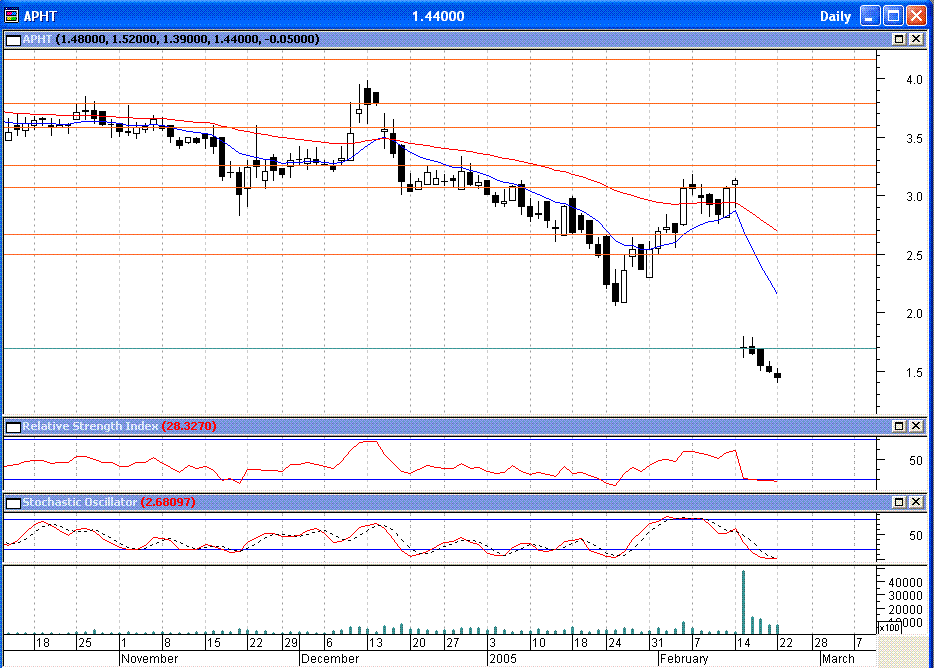Click the February month label
Image resolution: width=934 pixels, height=668 pixels.
(684, 659)
